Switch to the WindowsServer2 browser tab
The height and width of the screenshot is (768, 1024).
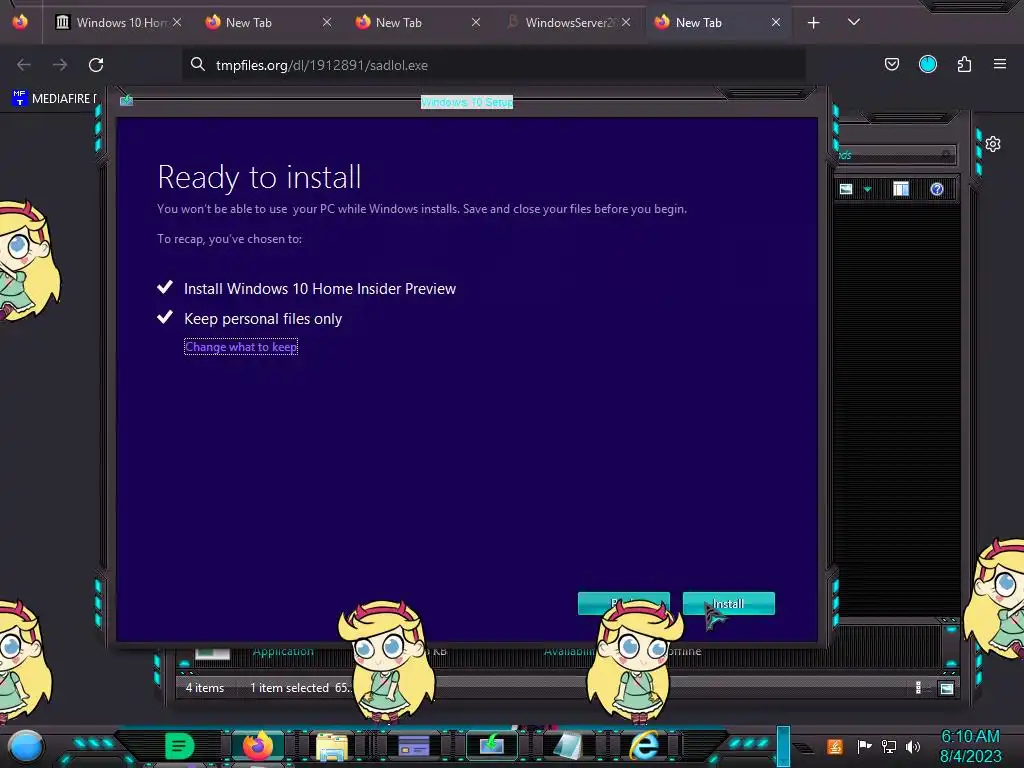coord(568,22)
